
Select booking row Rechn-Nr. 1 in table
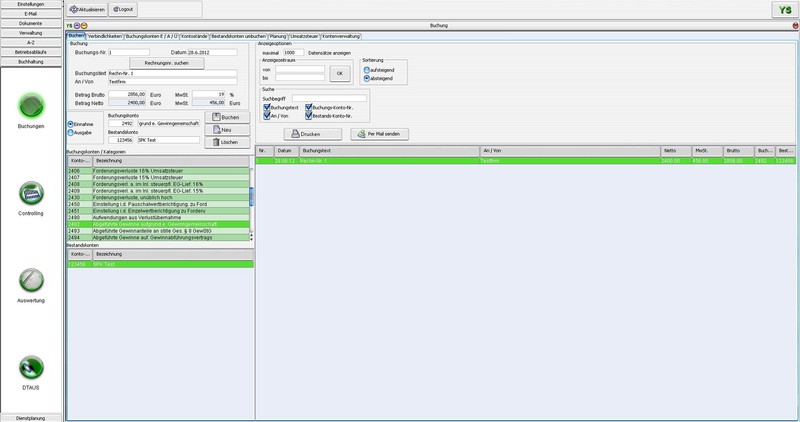(x=526, y=161)
